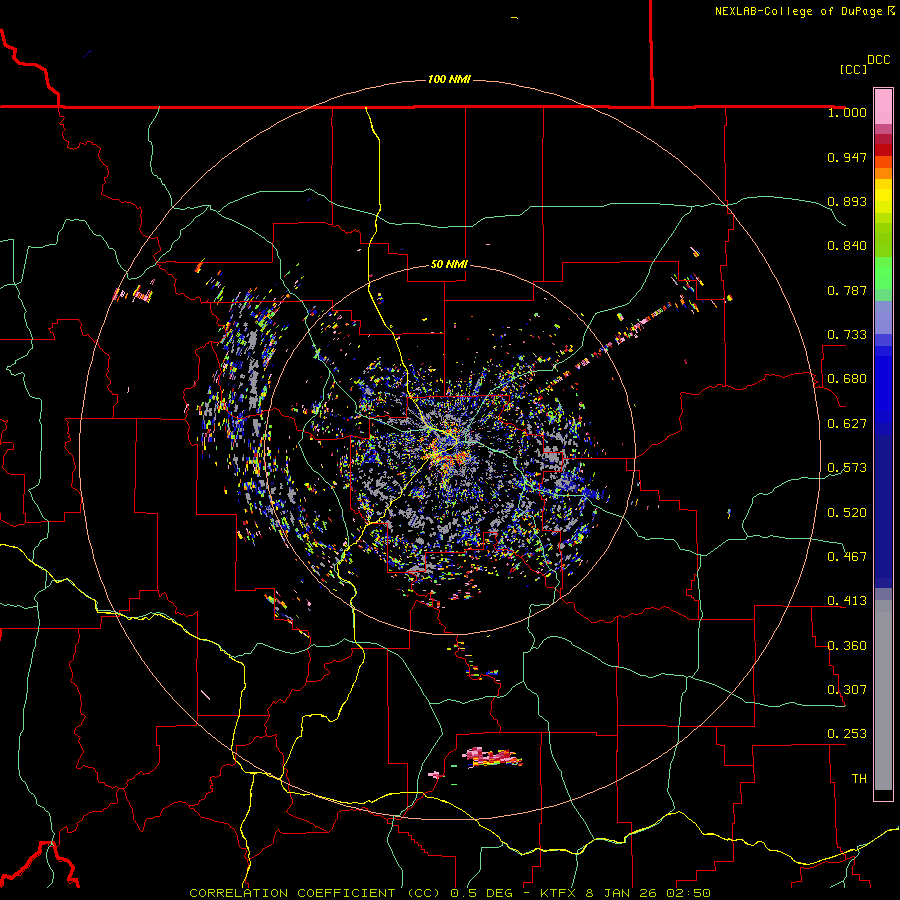This screenshot has height=900, width=900.
Task: Click the 100 NMI range ring label
Action: click(449, 79)
